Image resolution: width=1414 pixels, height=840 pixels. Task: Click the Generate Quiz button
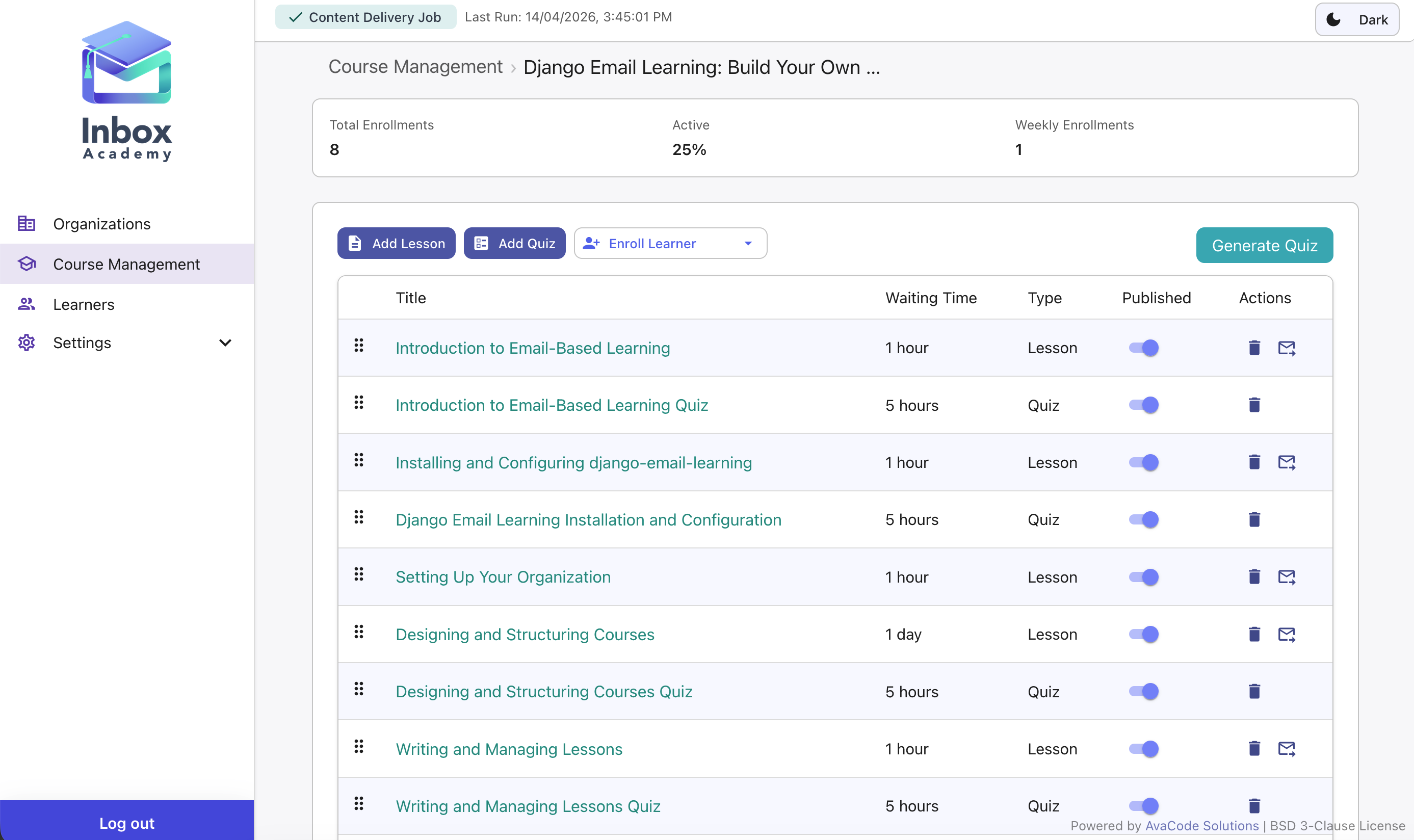click(1265, 245)
